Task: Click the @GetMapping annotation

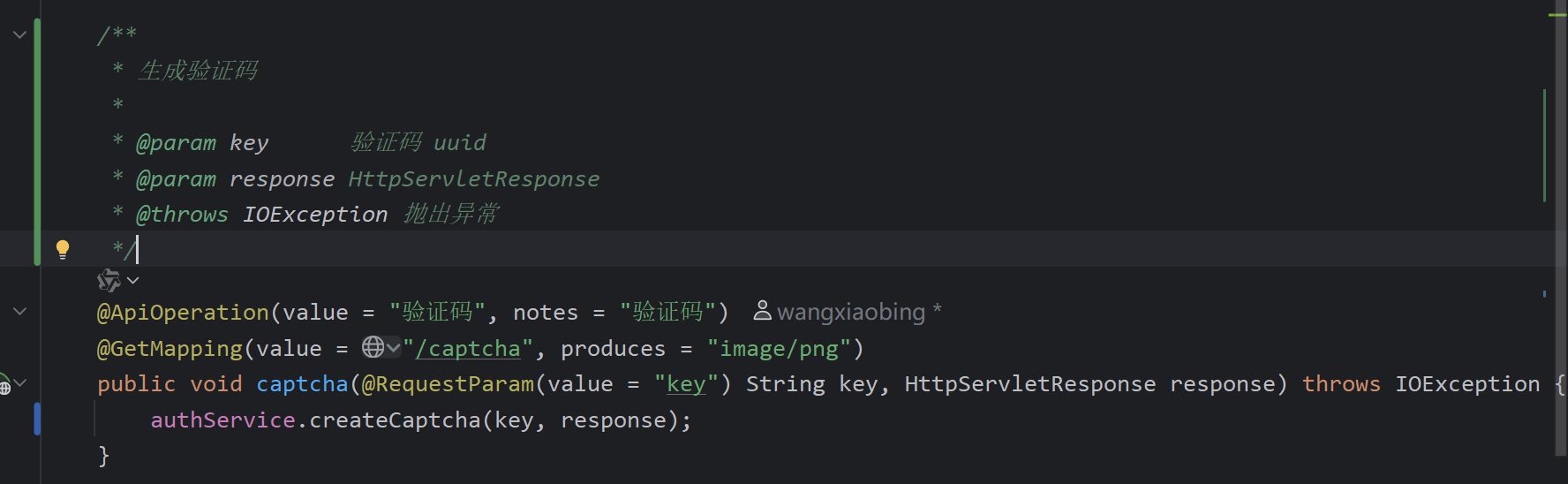Action: (x=170, y=349)
